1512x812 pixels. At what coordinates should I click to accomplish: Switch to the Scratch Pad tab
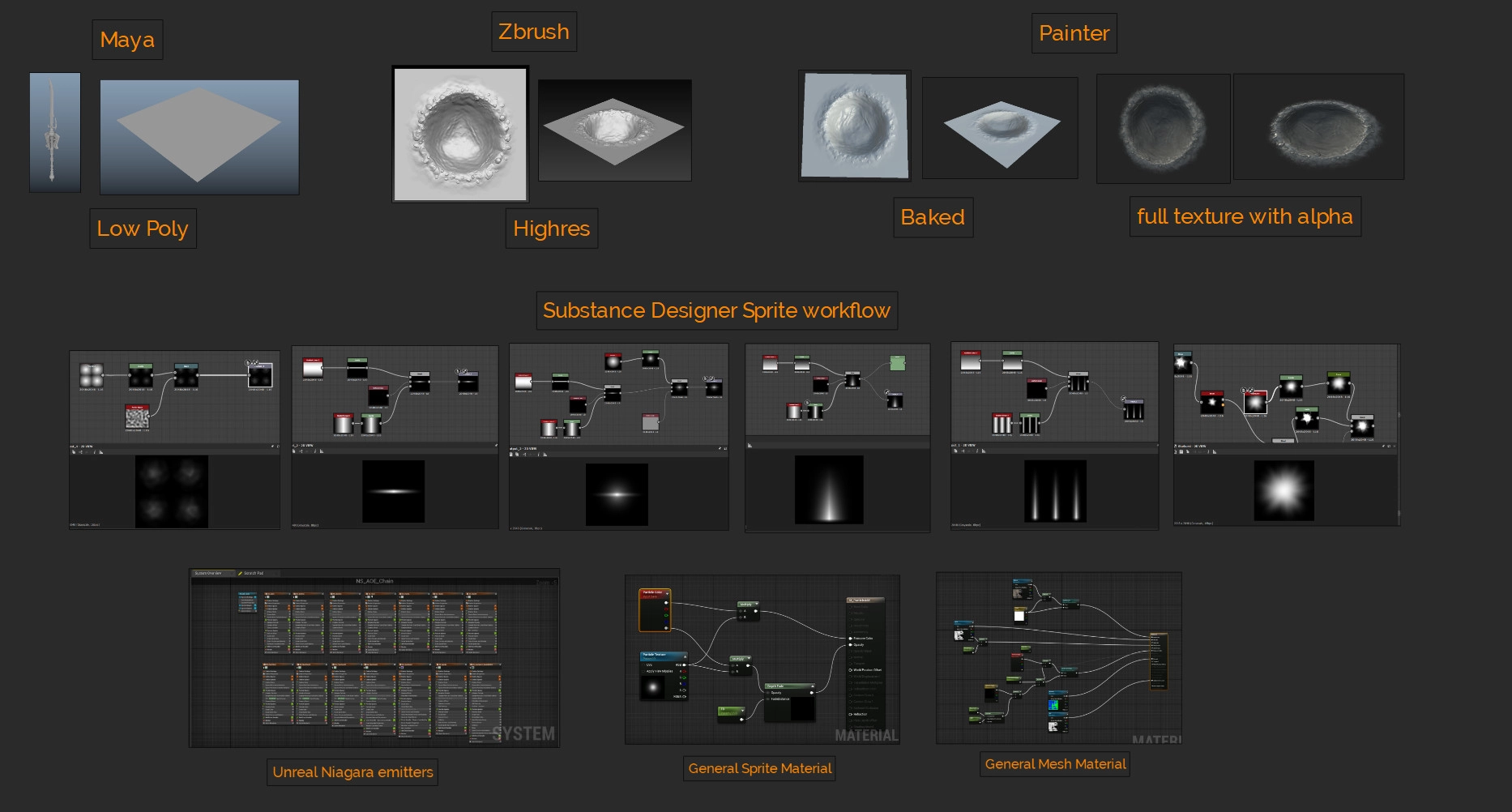point(253,573)
